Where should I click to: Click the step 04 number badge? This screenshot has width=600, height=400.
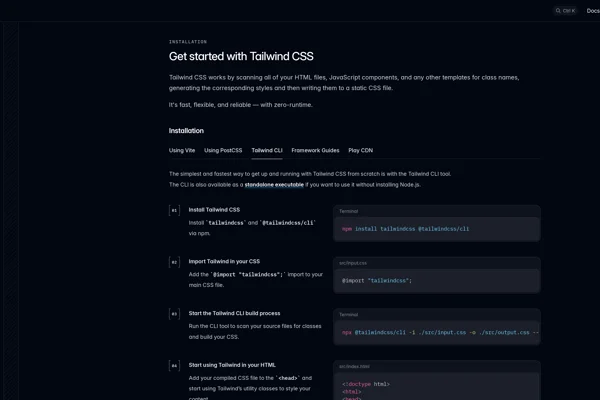(x=174, y=366)
